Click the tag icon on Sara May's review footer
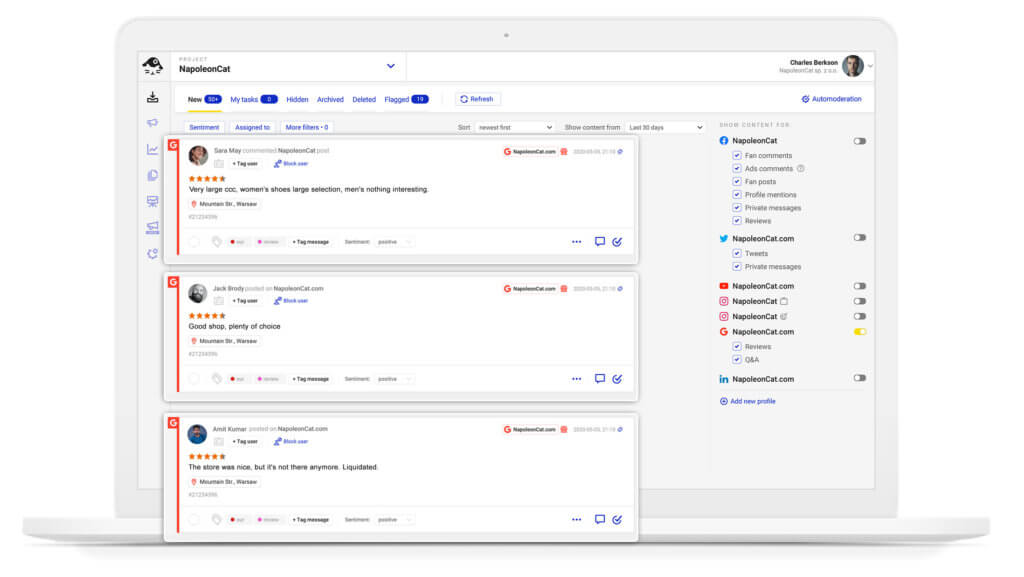 click(216, 242)
